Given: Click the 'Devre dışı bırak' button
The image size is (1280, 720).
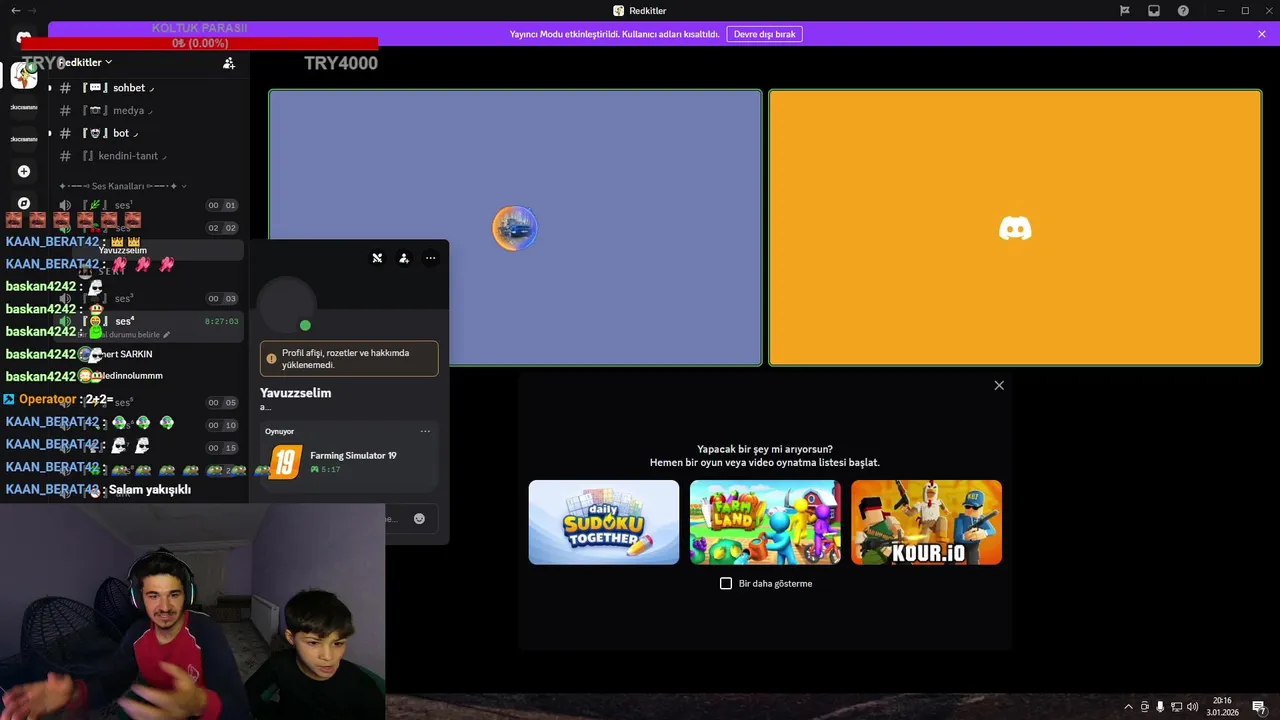Looking at the screenshot, I should (764, 34).
